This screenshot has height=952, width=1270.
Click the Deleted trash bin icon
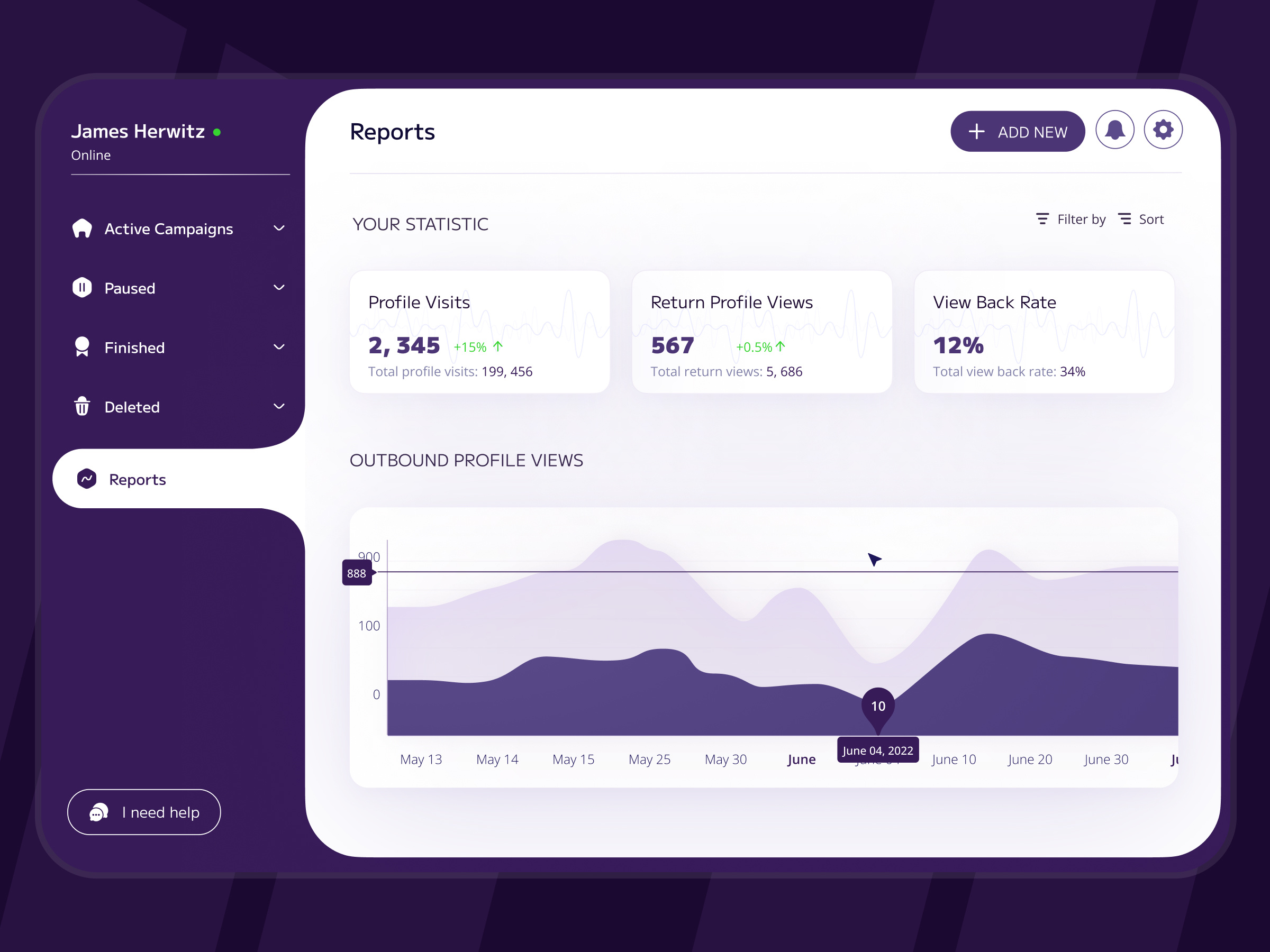(82, 406)
